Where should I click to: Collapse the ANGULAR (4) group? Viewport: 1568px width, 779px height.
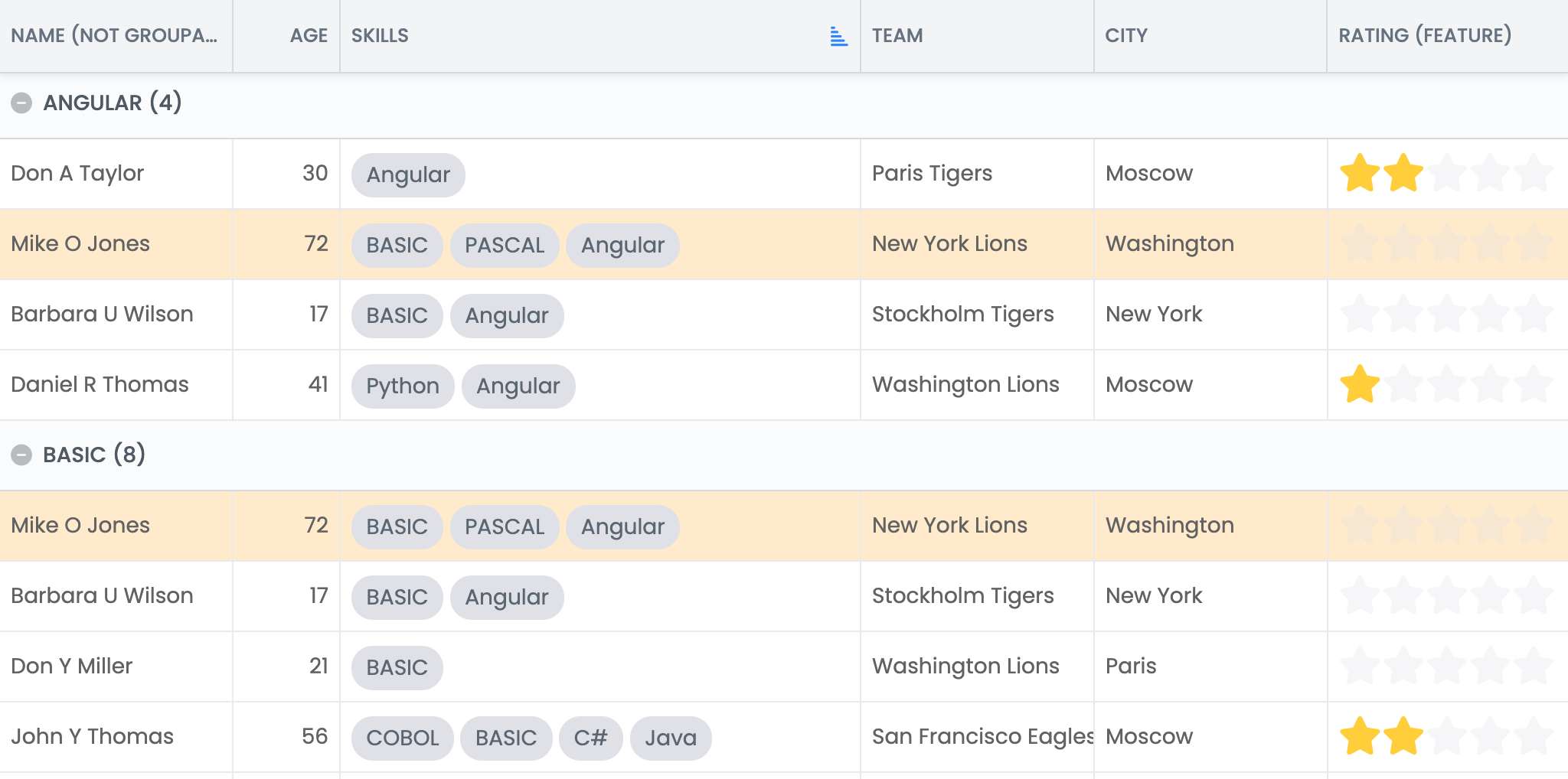click(21, 103)
